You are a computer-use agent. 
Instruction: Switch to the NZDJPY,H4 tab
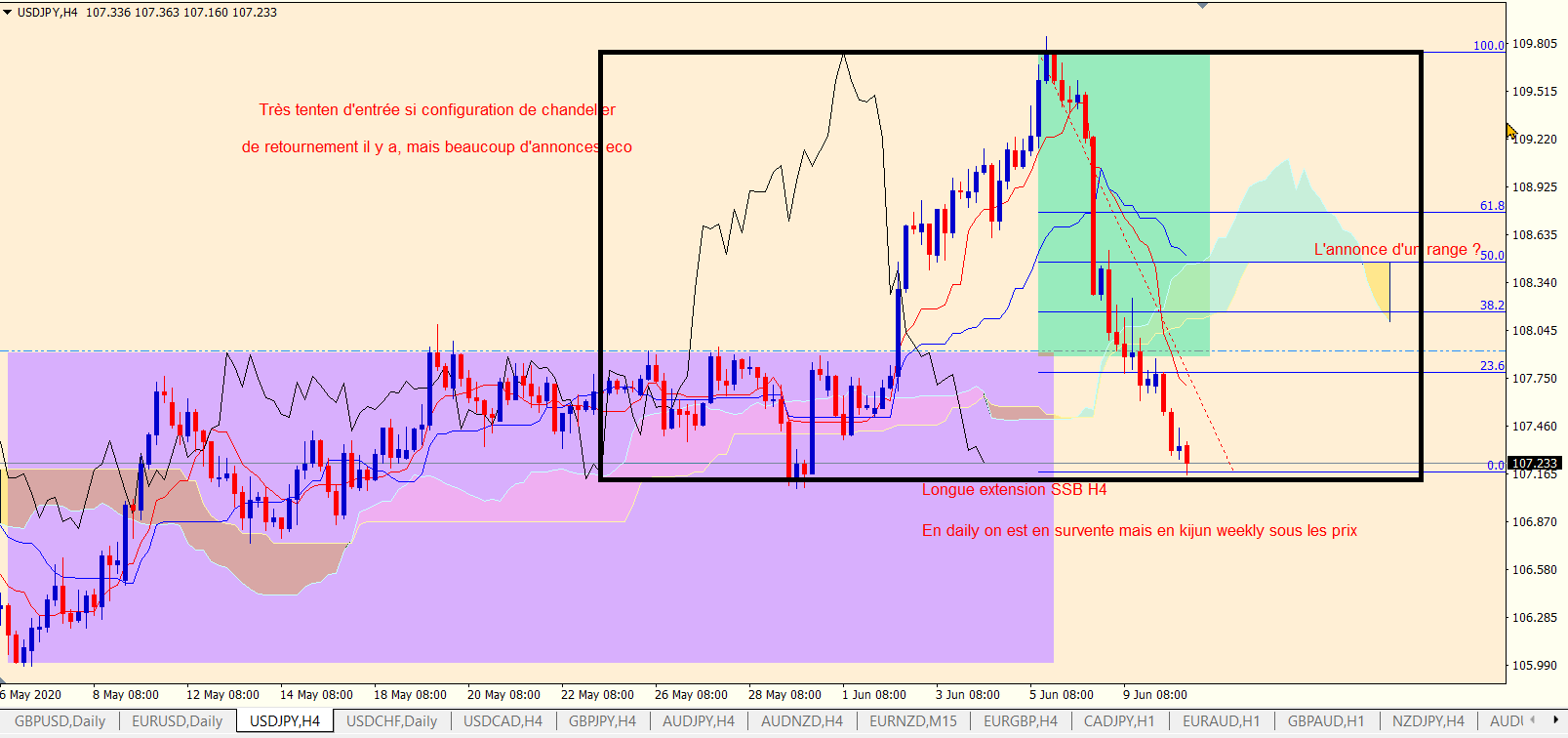coord(1428,721)
